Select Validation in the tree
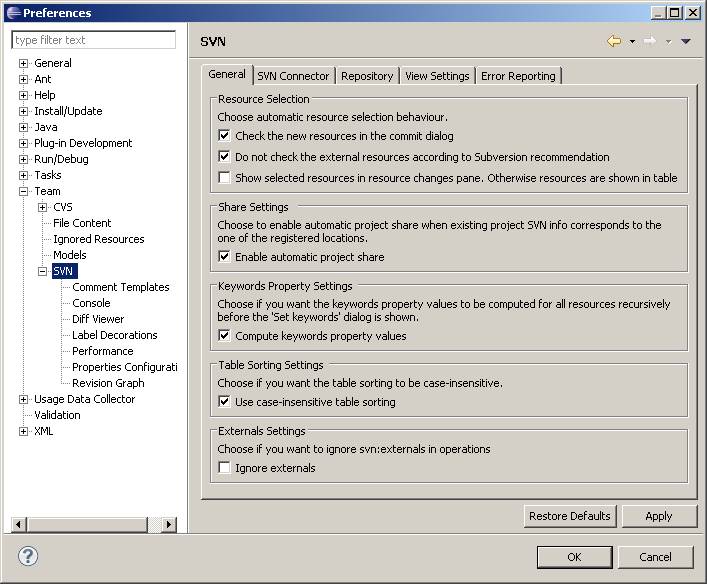This screenshot has width=707, height=584. coord(57,415)
